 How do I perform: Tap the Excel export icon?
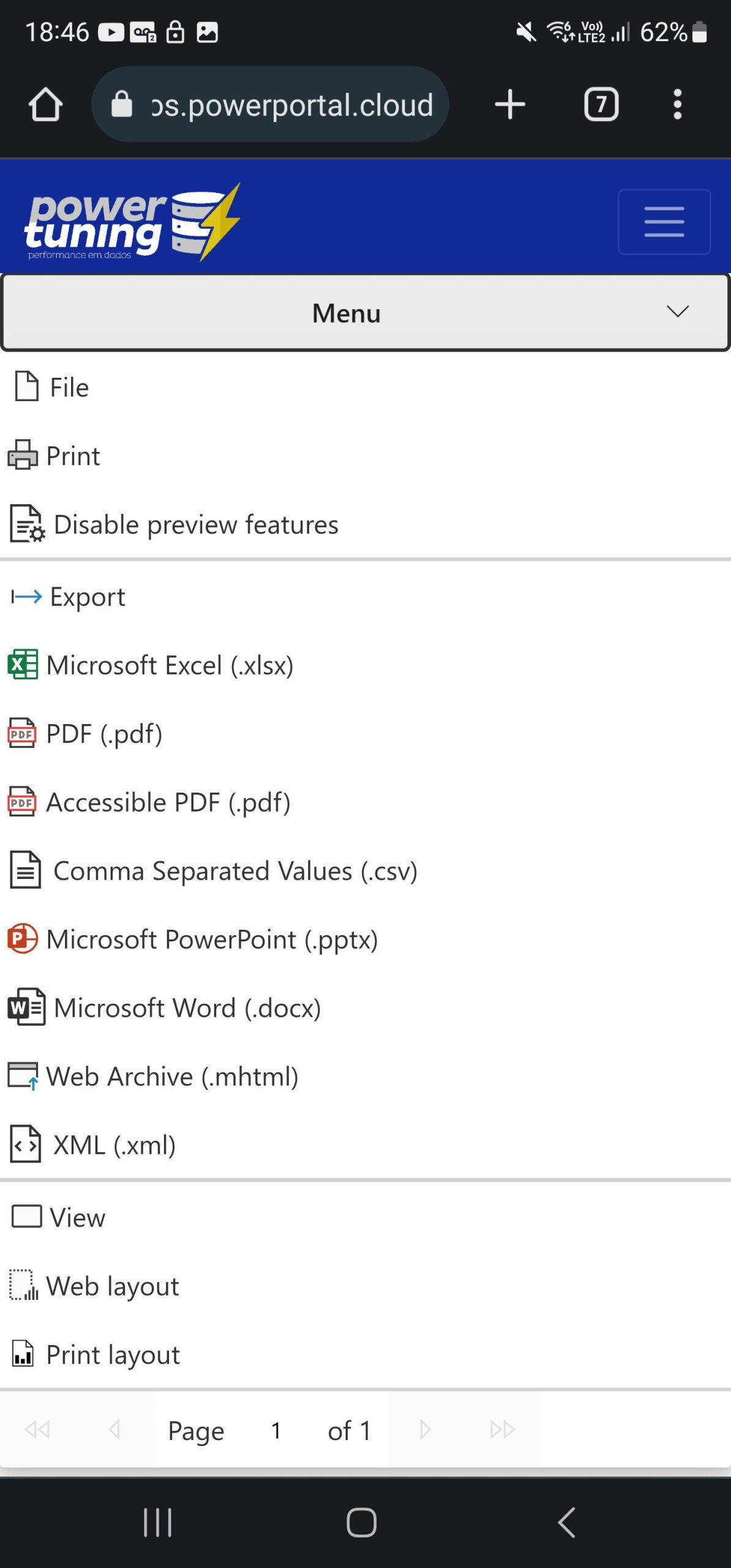23,665
